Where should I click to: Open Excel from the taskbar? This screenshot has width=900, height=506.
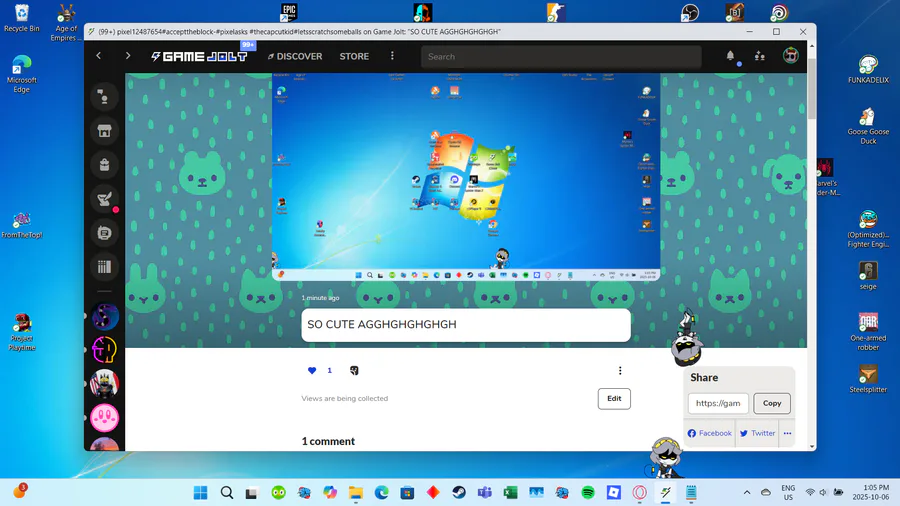point(510,492)
